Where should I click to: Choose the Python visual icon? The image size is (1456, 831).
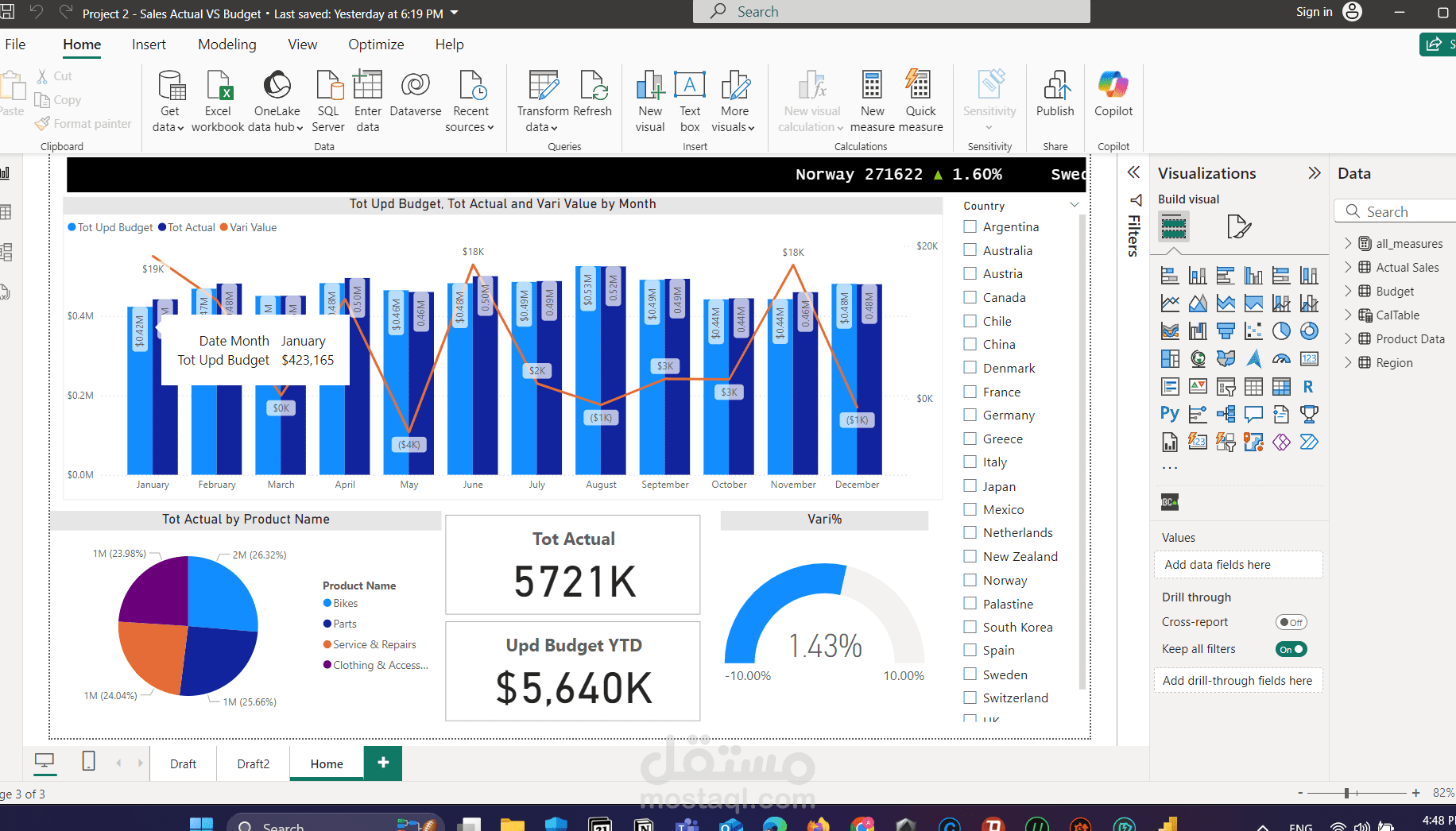(1169, 413)
